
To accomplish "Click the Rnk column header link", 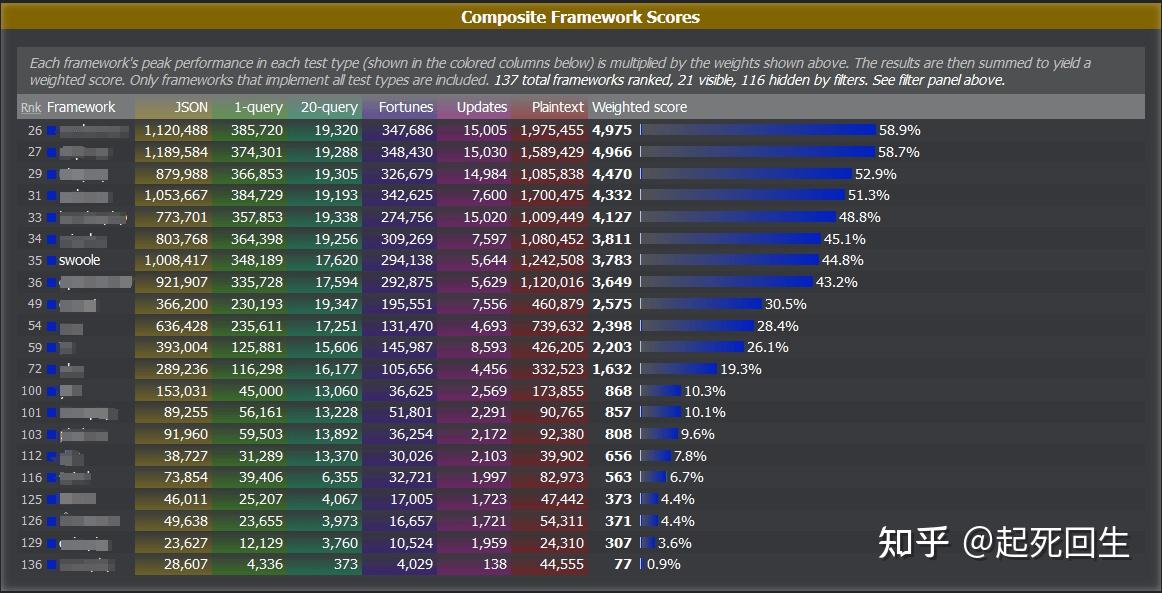I will click(x=31, y=107).
